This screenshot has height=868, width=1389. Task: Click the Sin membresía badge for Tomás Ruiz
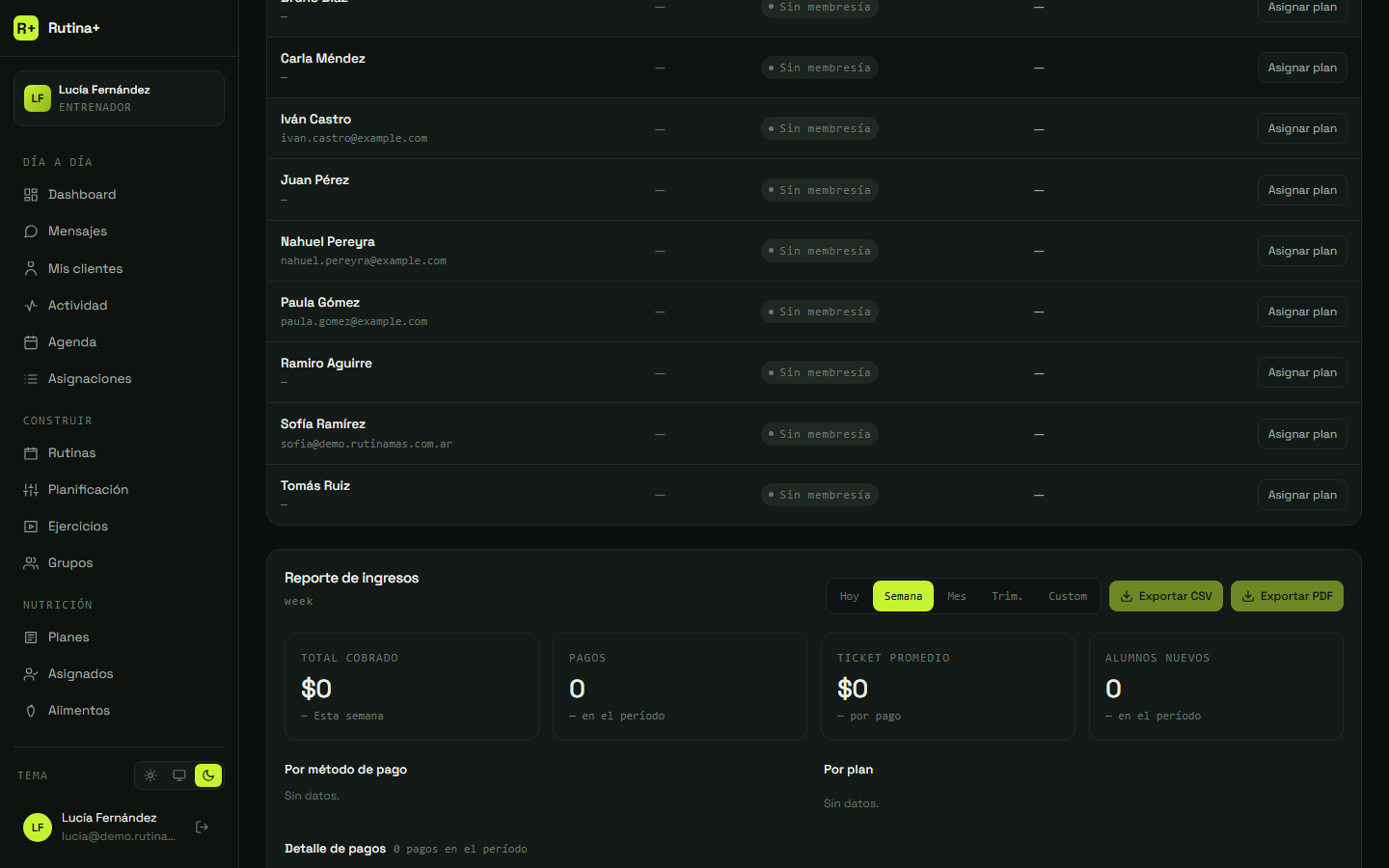[820, 495]
